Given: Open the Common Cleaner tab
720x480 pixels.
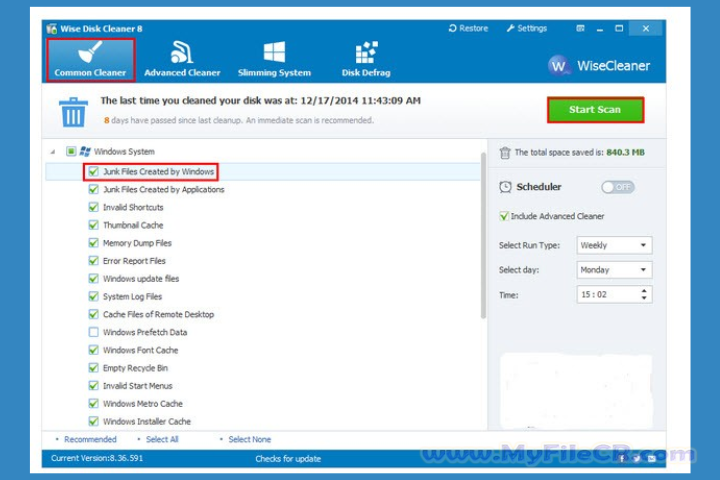Looking at the screenshot, I should point(90,60).
